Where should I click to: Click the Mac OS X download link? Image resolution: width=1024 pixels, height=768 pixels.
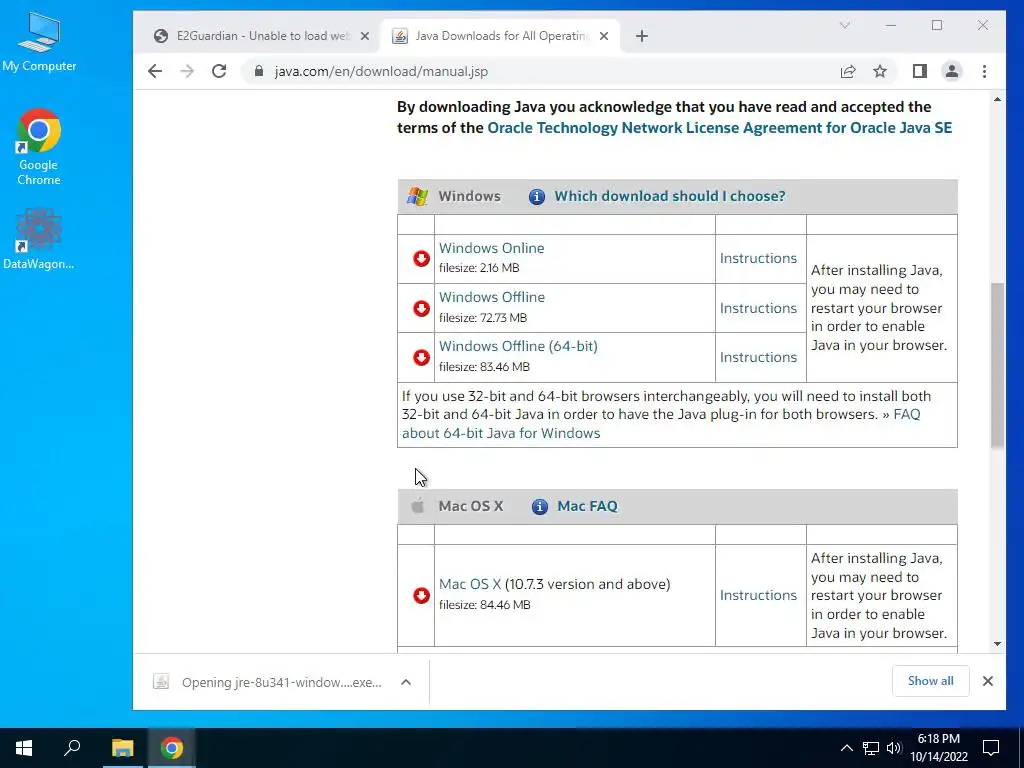470,584
